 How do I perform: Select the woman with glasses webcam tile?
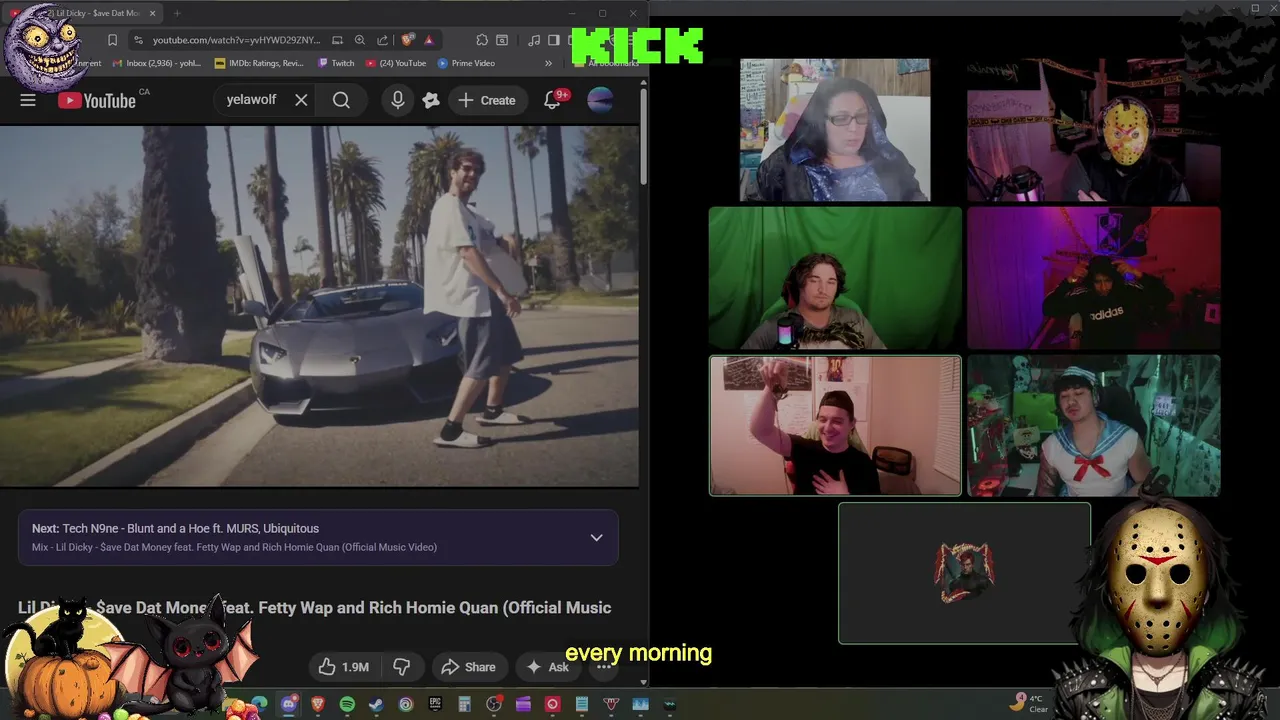pyautogui.click(x=835, y=130)
